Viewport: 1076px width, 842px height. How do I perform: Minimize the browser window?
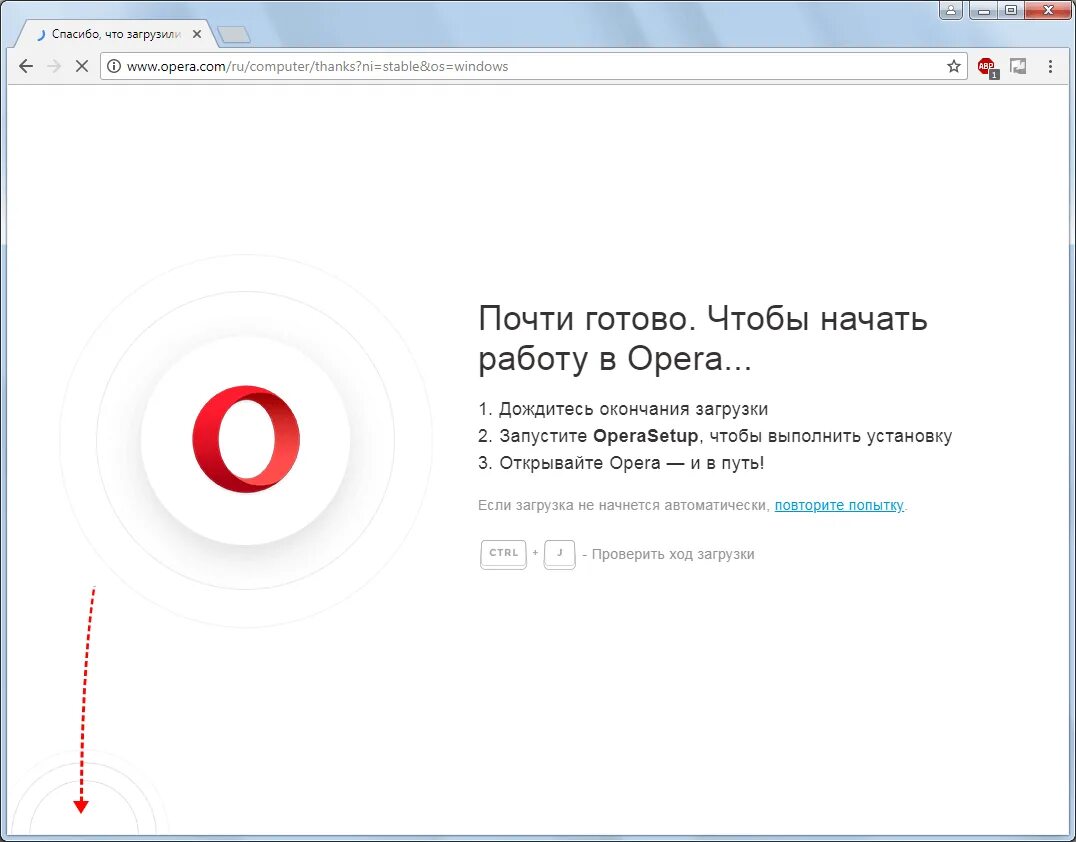tap(984, 10)
